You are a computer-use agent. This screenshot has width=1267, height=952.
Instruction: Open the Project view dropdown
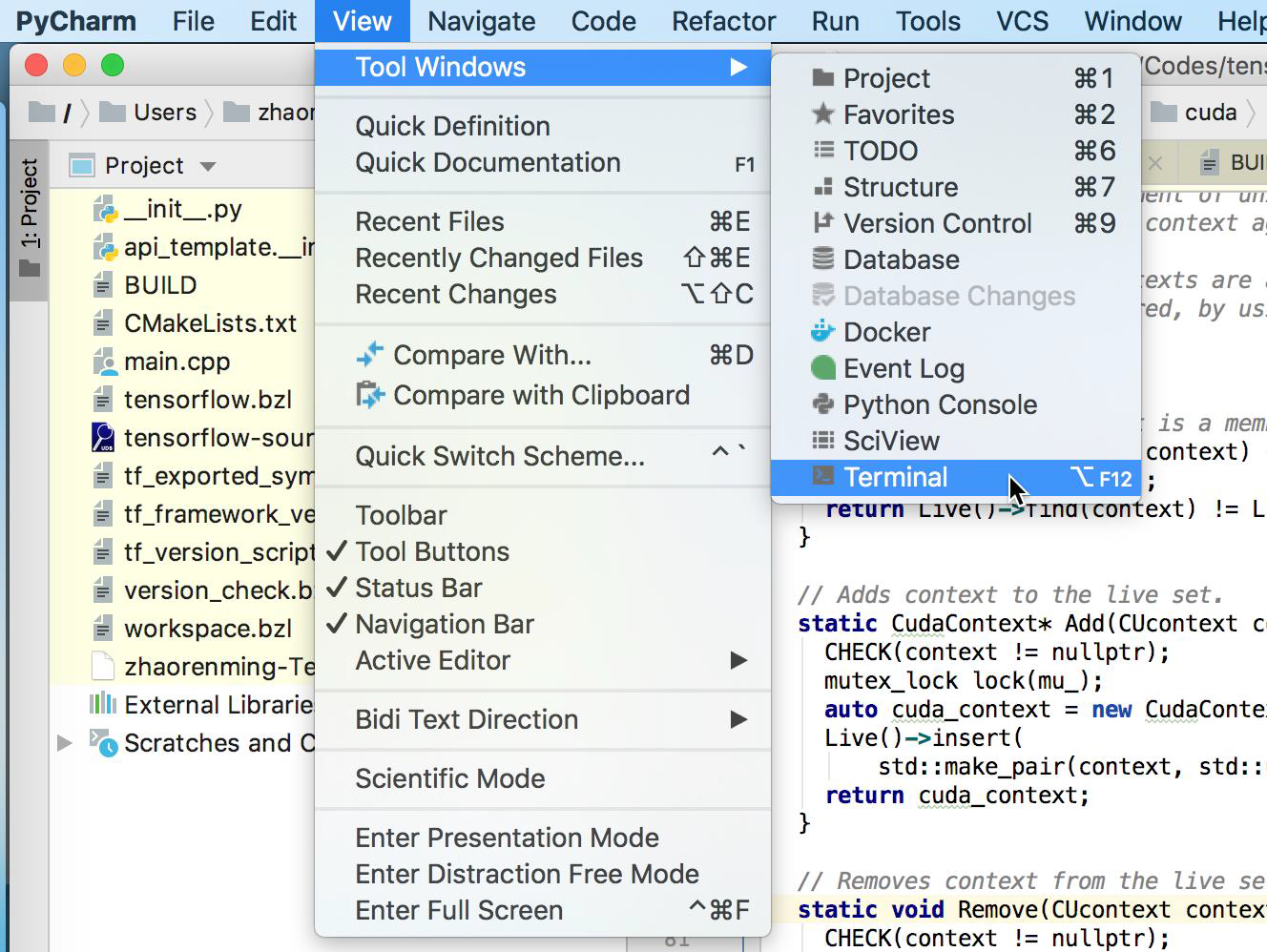(208, 166)
